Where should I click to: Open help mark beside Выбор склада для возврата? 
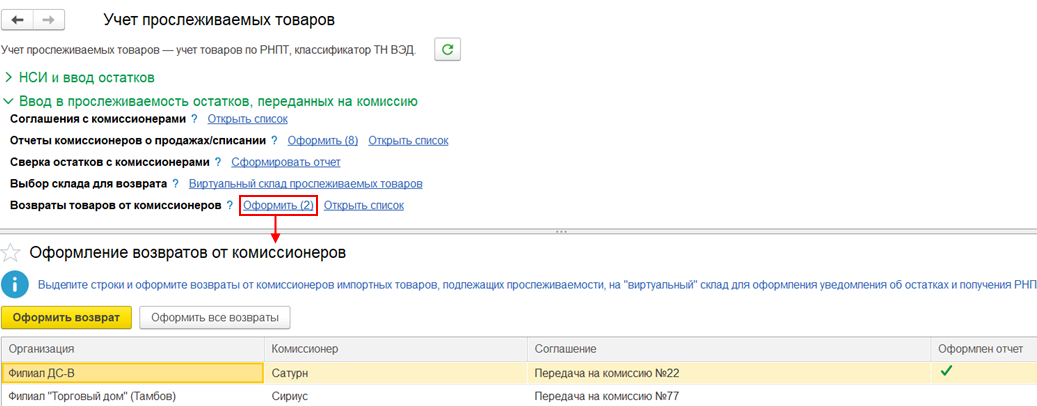[175, 184]
